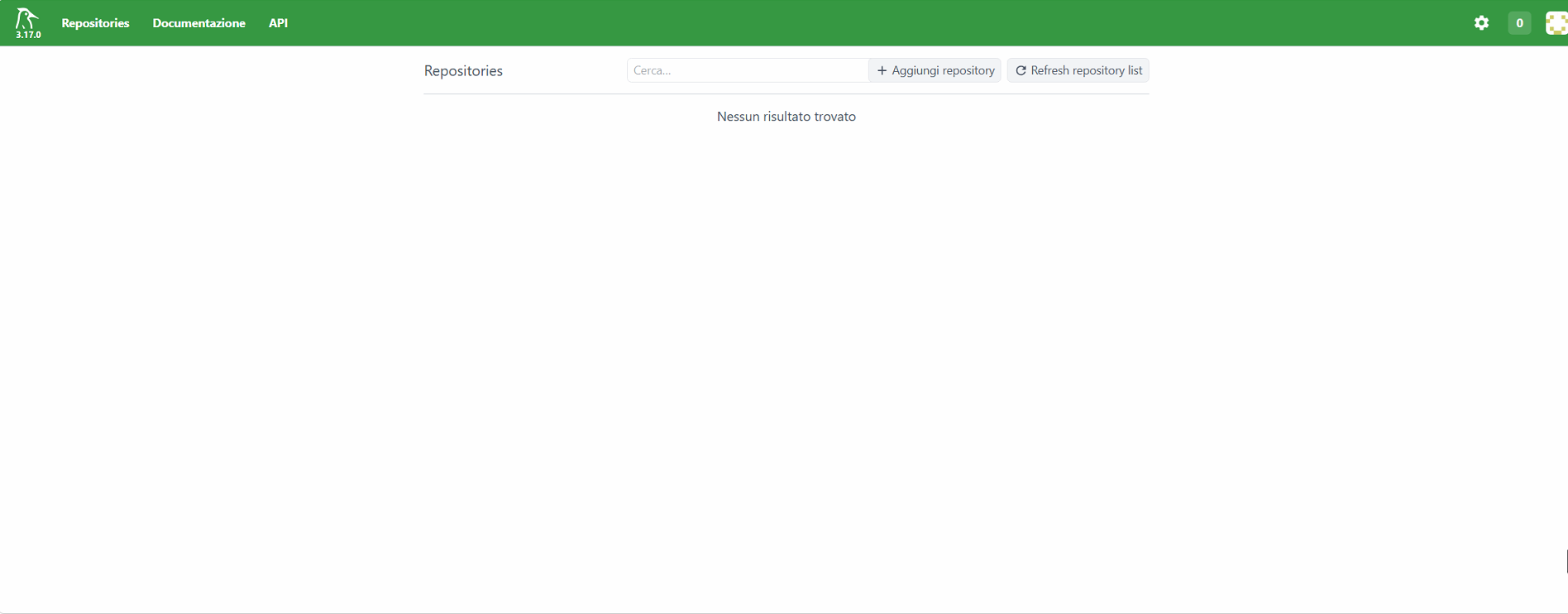Go to Repositories in the top navigation
This screenshot has width=1568, height=614.
pos(95,23)
